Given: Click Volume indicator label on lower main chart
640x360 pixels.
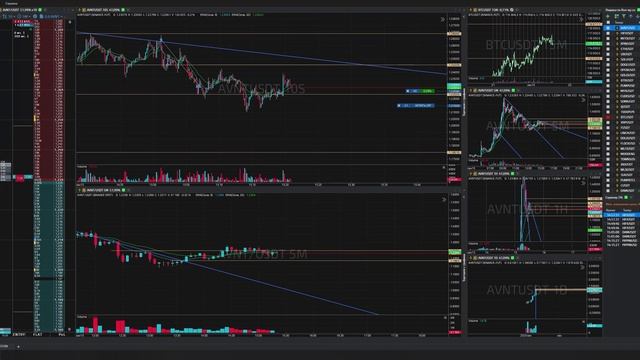Looking at the screenshot, I should pyautogui.click(x=82, y=316).
